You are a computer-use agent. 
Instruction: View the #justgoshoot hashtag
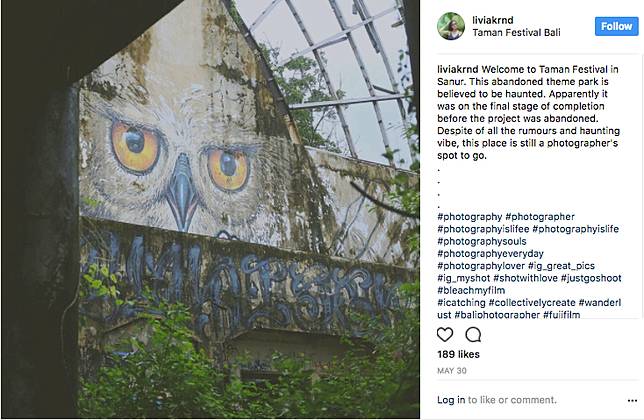click(x=593, y=277)
